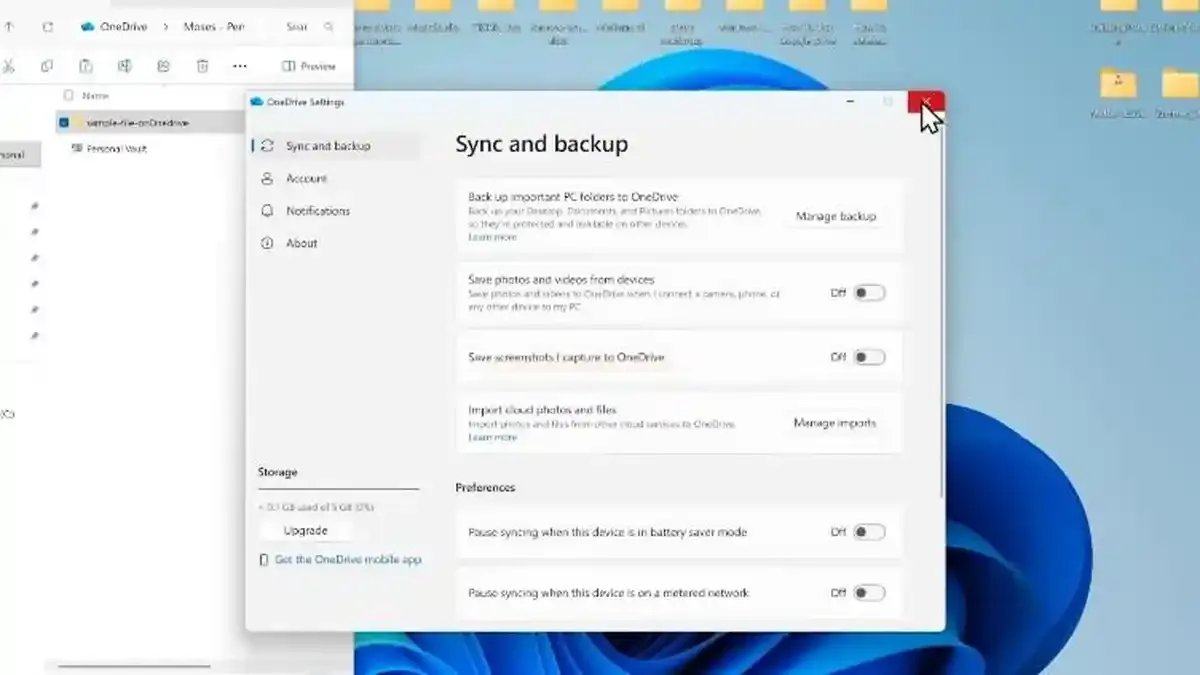1200x675 pixels.
Task: Toggle Save photos and videos from devices
Action: (x=869, y=293)
